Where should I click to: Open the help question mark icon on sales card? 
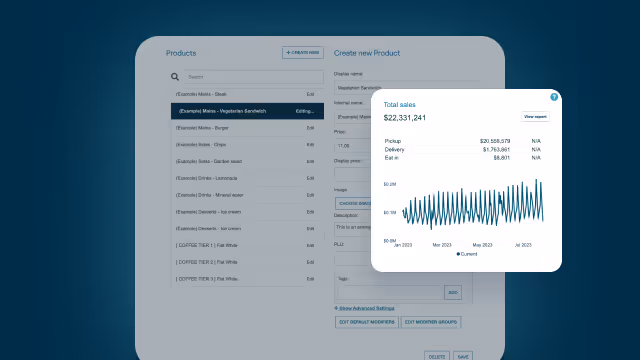click(x=554, y=97)
